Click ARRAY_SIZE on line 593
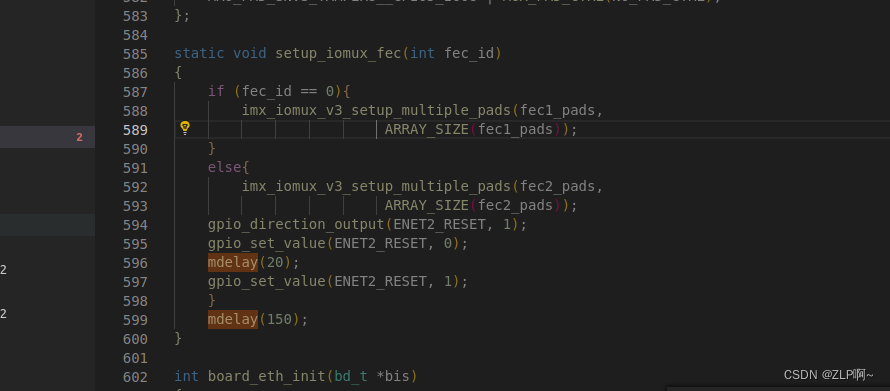Image resolution: width=890 pixels, height=391 pixels. coord(427,205)
